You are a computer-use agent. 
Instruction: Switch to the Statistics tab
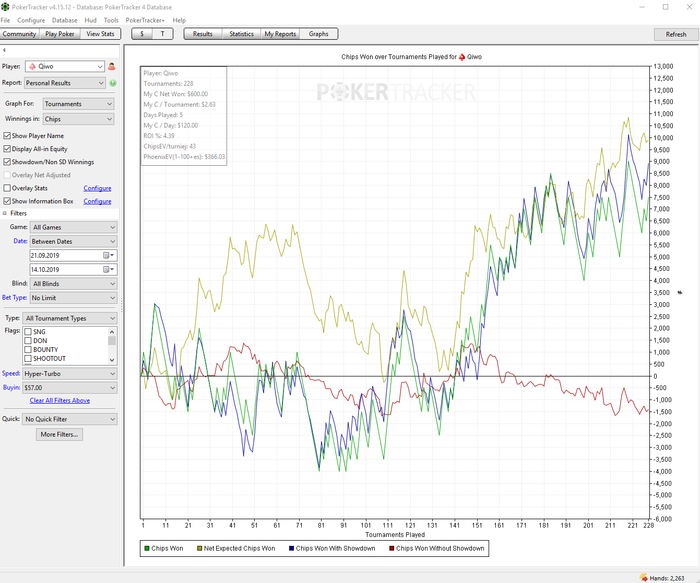pyautogui.click(x=241, y=34)
